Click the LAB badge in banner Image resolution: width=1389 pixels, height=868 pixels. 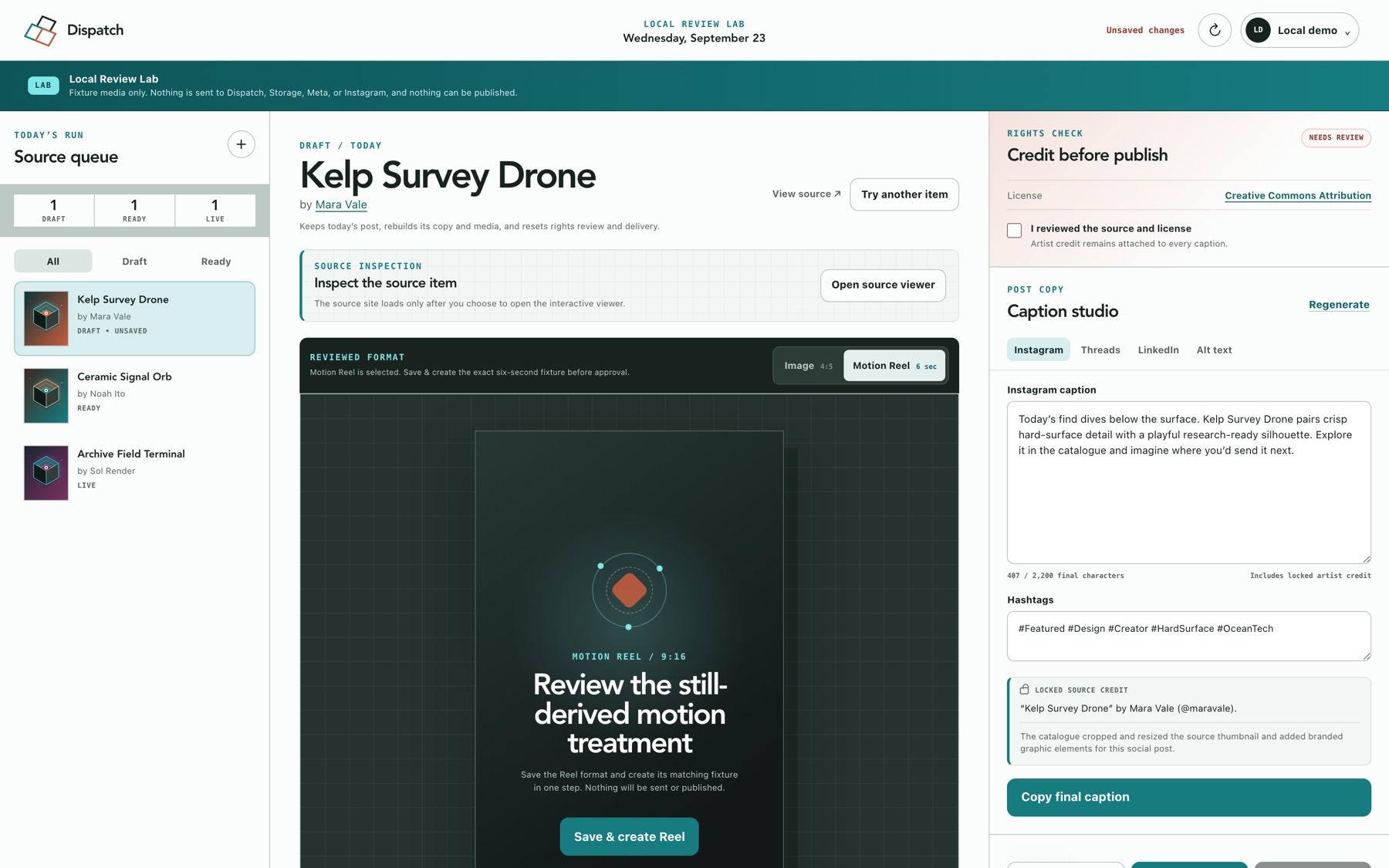[x=43, y=86]
